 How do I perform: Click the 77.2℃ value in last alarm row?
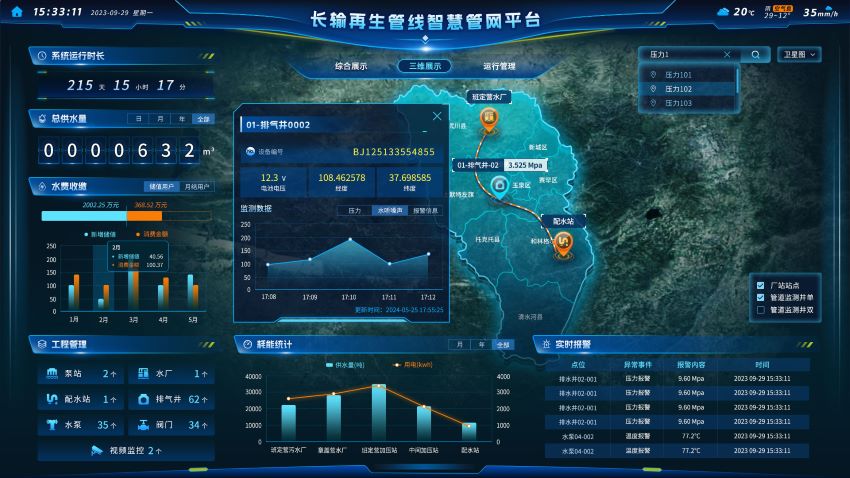pos(691,451)
